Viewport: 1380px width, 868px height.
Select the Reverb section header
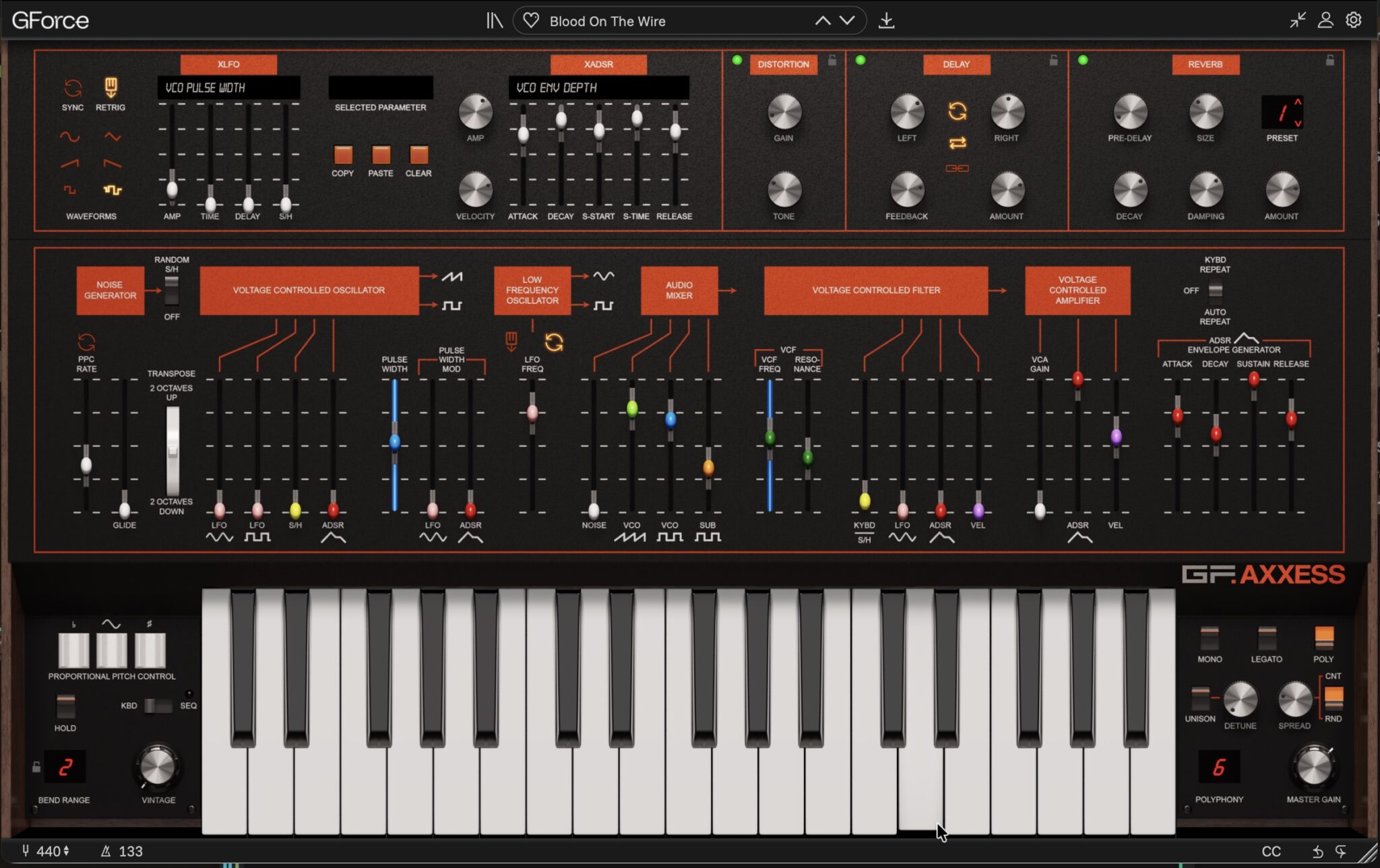(1205, 64)
